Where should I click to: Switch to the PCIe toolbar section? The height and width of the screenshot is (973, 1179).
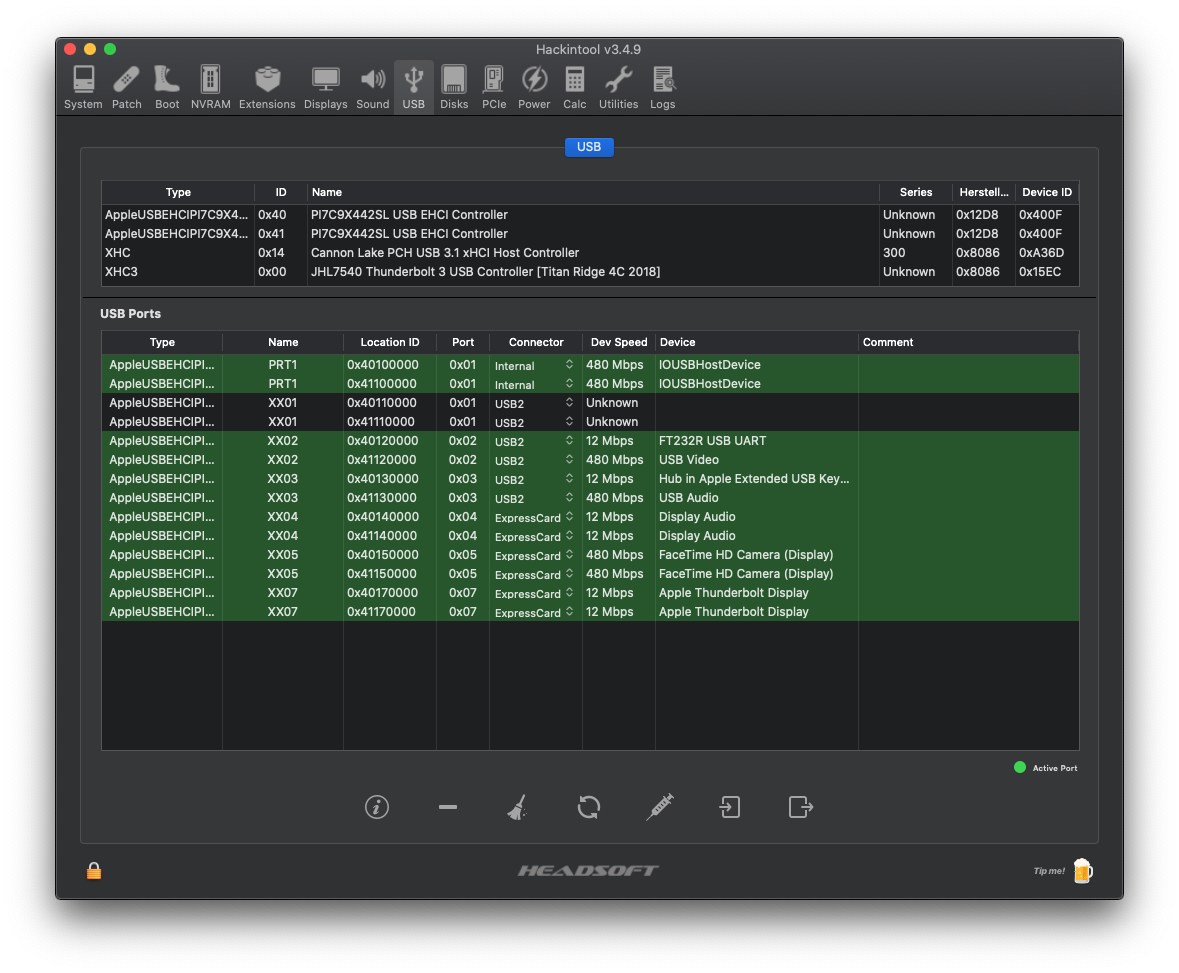[x=494, y=88]
